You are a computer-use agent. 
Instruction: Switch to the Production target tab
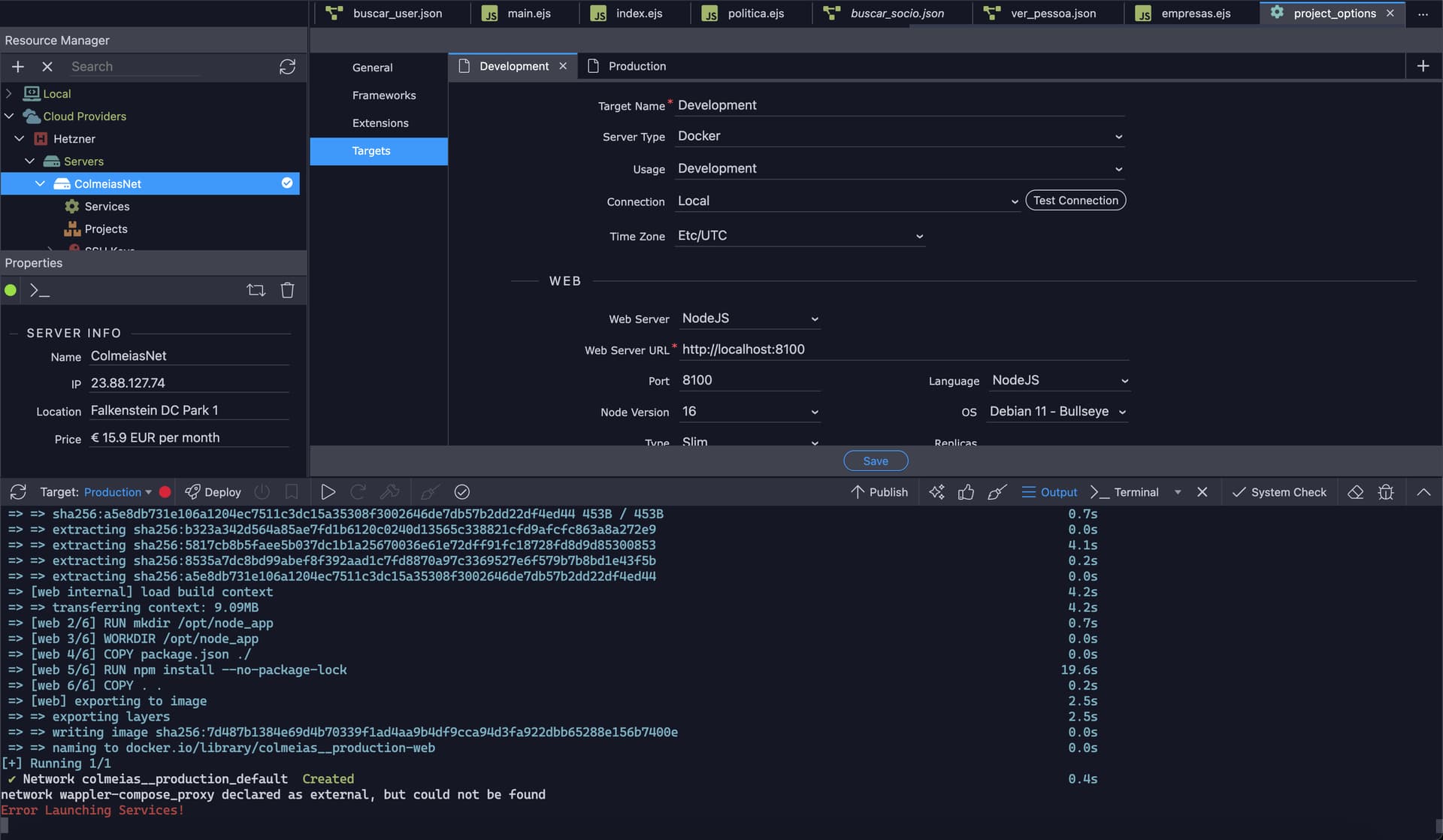pyautogui.click(x=627, y=66)
